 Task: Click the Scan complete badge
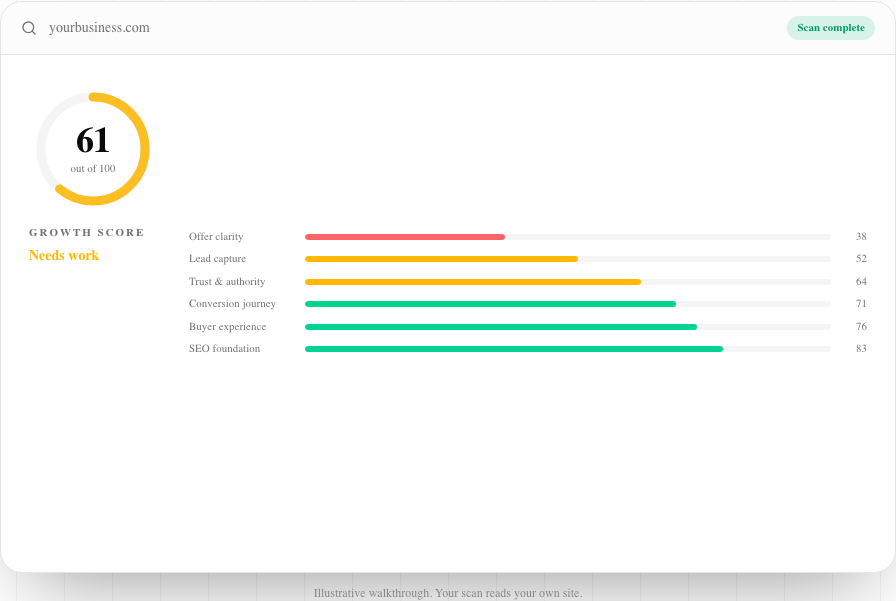click(830, 28)
